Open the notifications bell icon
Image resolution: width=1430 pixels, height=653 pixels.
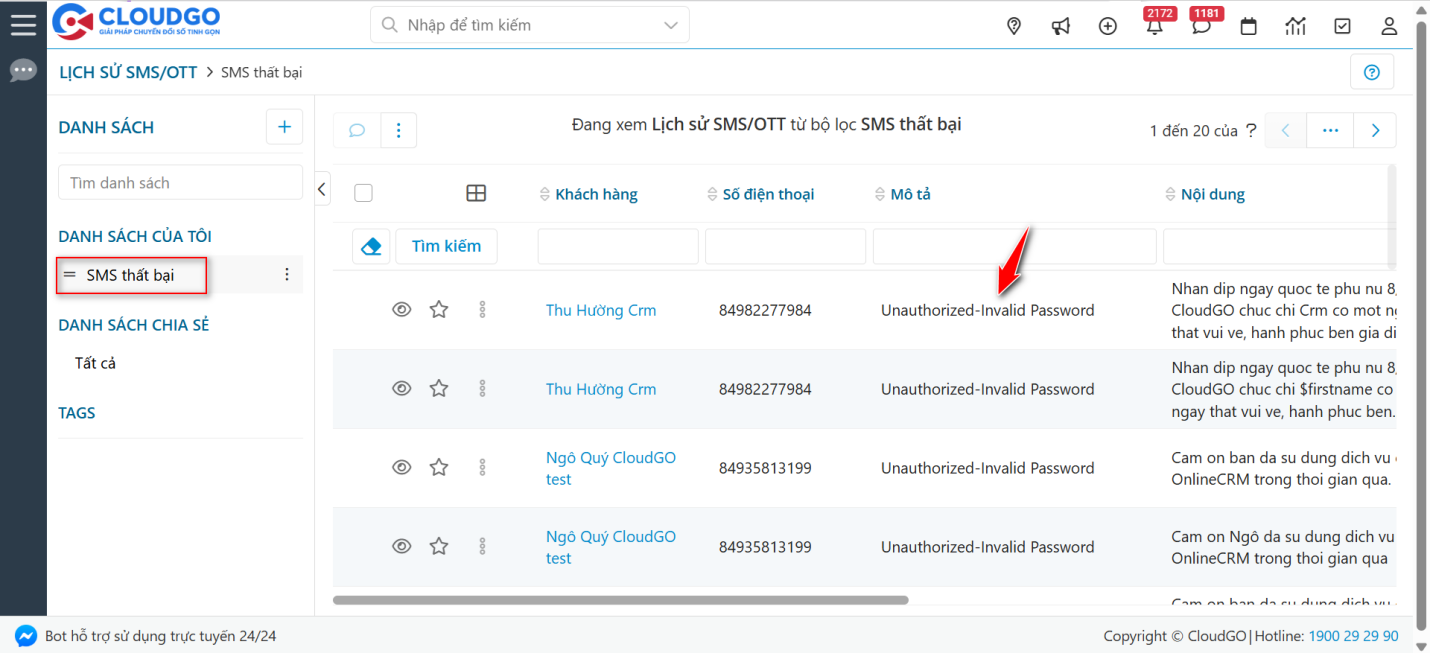point(1154,26)
